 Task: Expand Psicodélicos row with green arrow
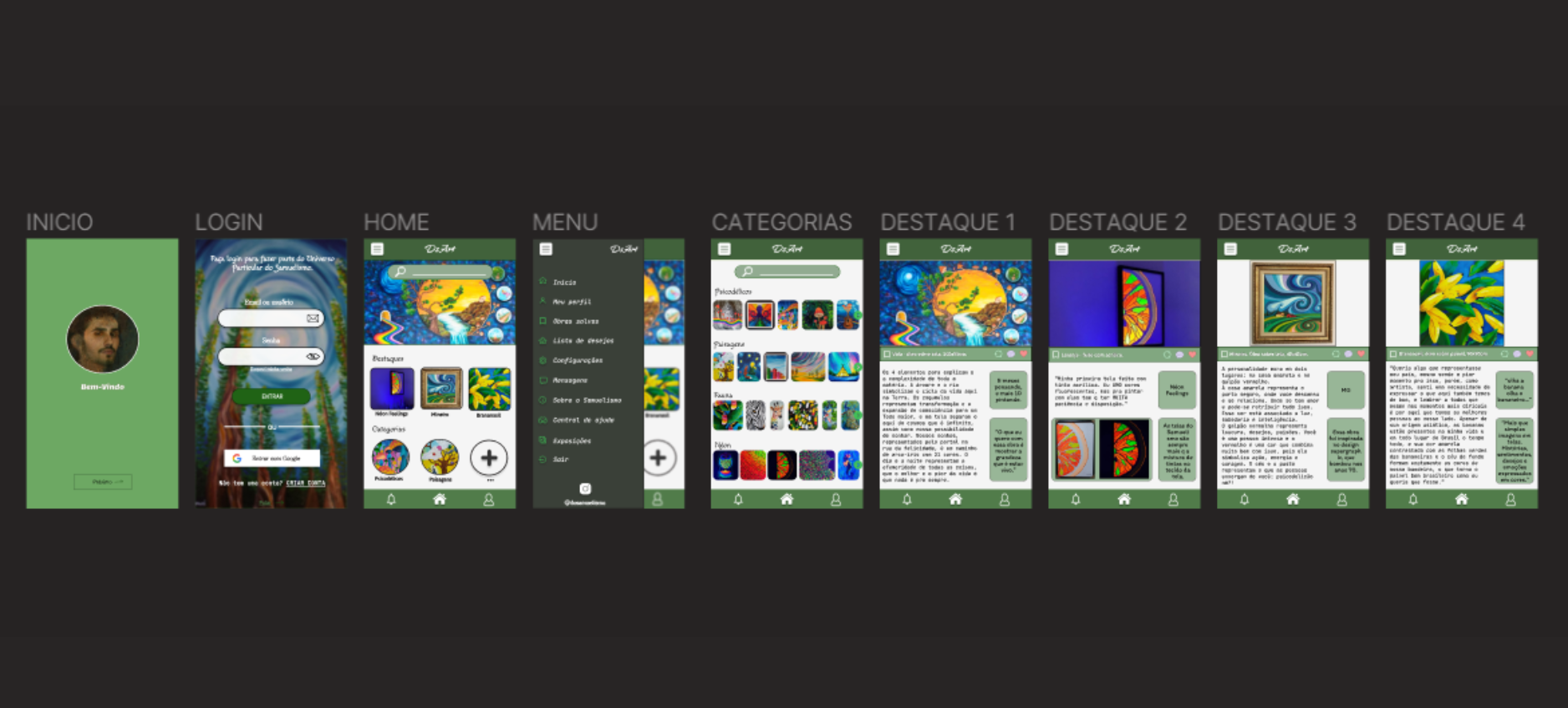[858, 315]
